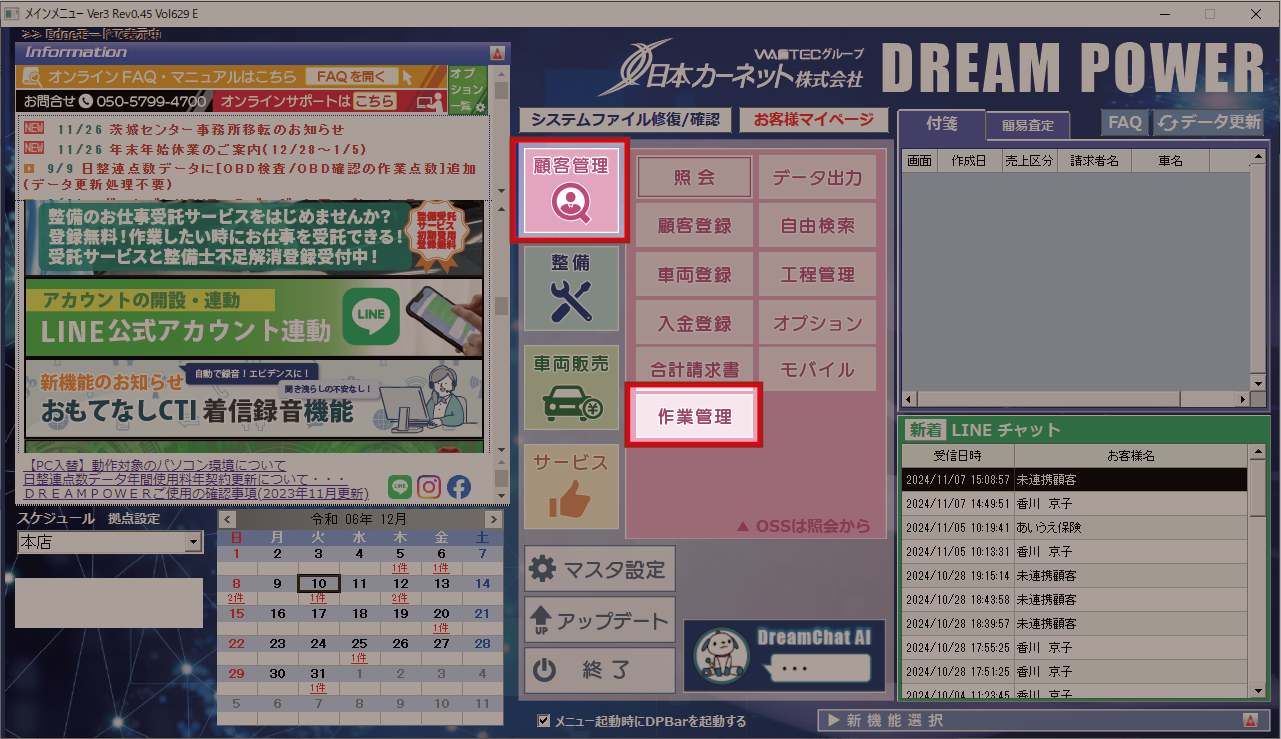Click the red icon at Information header corner
1281x739 pixels.
tap(497, 52)
